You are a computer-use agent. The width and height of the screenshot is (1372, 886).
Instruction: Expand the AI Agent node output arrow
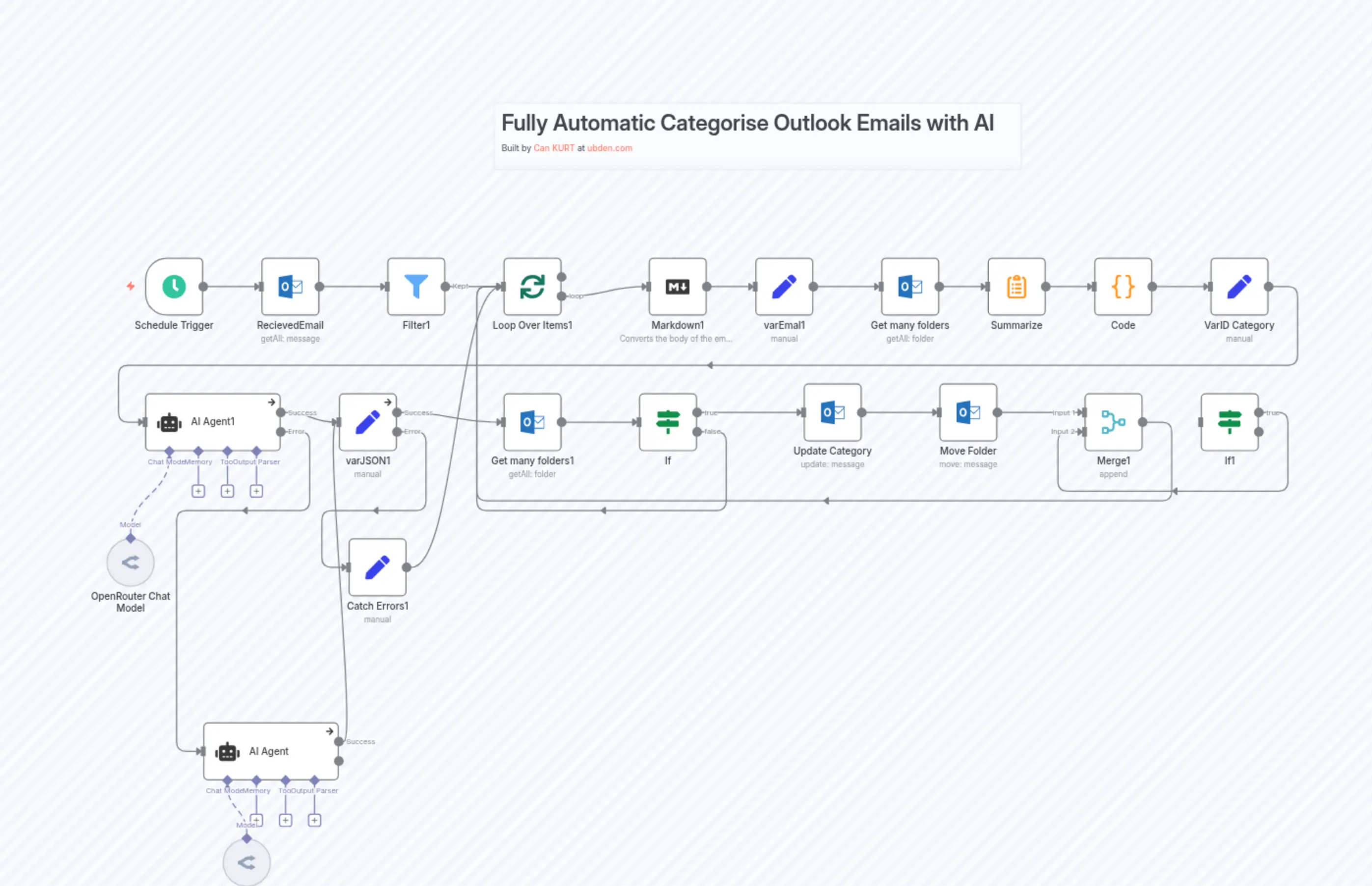(x=331, y=731)
